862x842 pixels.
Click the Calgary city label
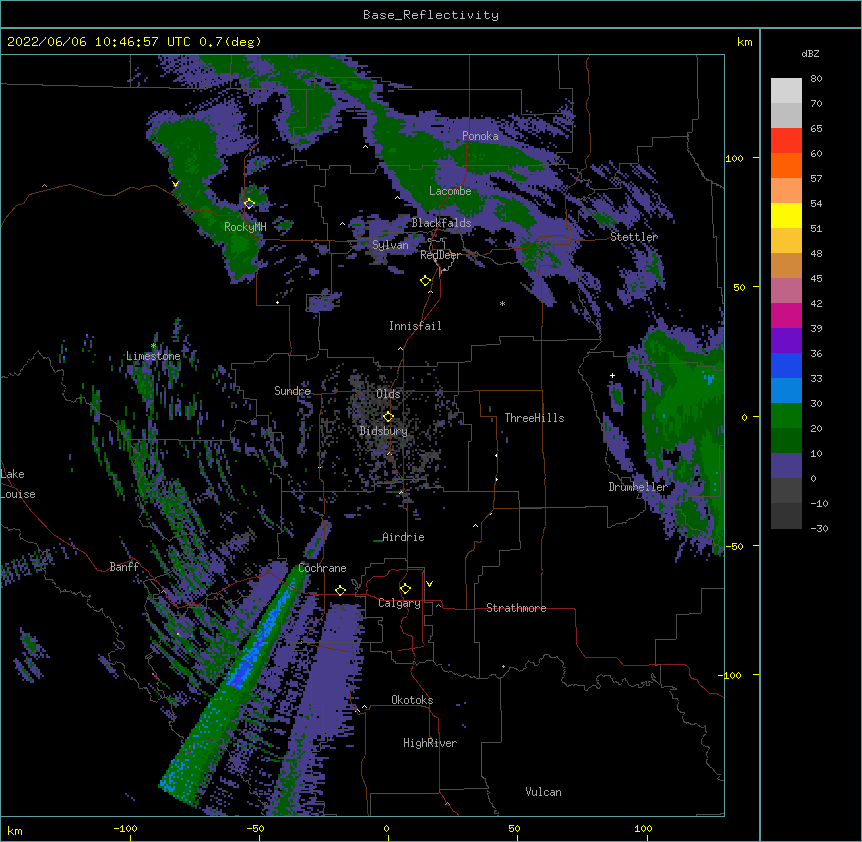click(x=399, y=603)
